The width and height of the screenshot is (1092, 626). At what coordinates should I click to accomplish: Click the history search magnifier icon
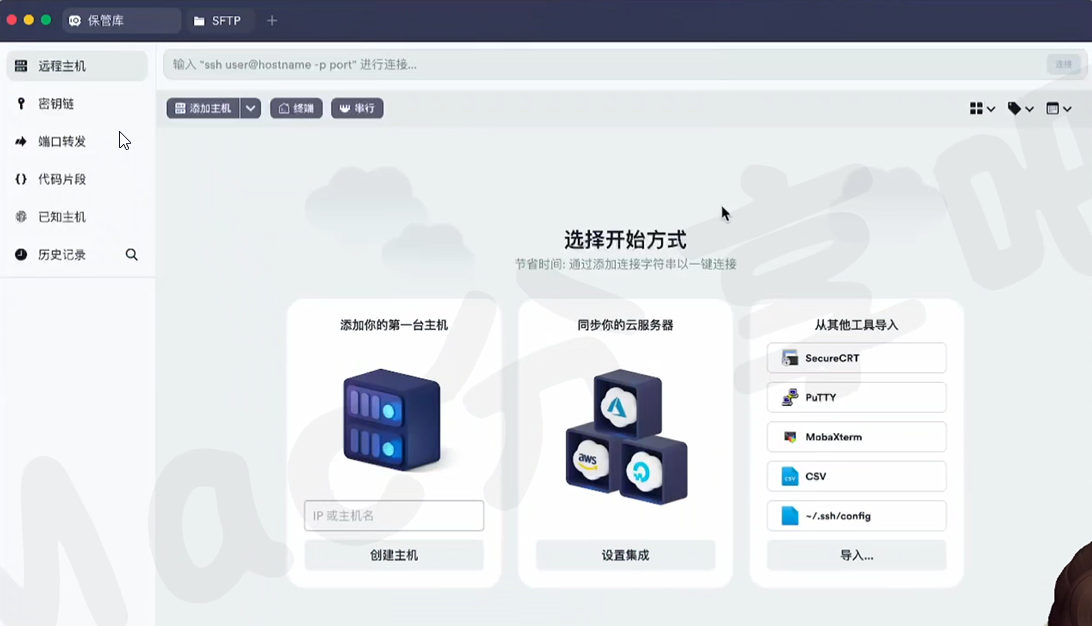[x=131, y=254]
